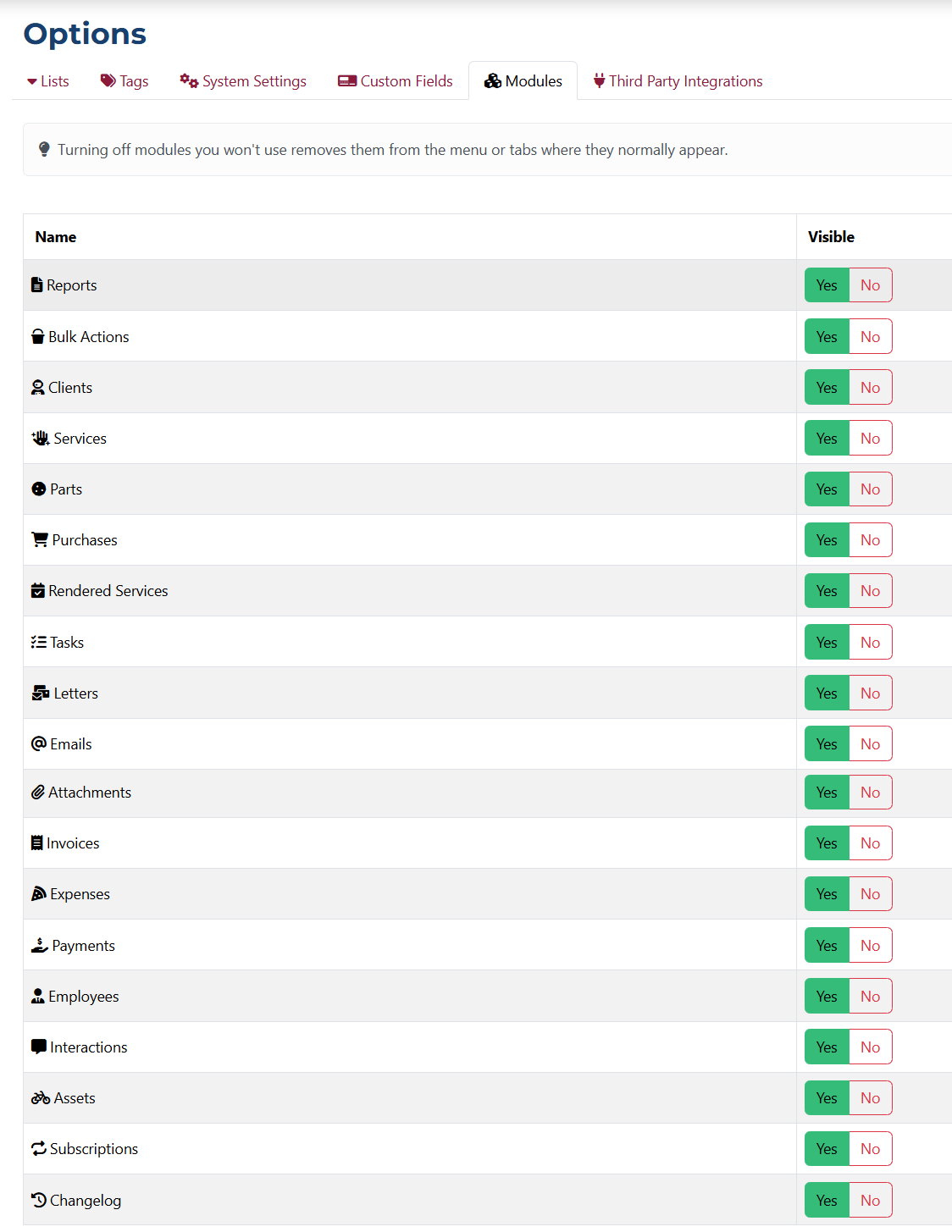Click the Emails @ icon
This screenshot has height=1232, width=952.
click(x=37, y=743)
